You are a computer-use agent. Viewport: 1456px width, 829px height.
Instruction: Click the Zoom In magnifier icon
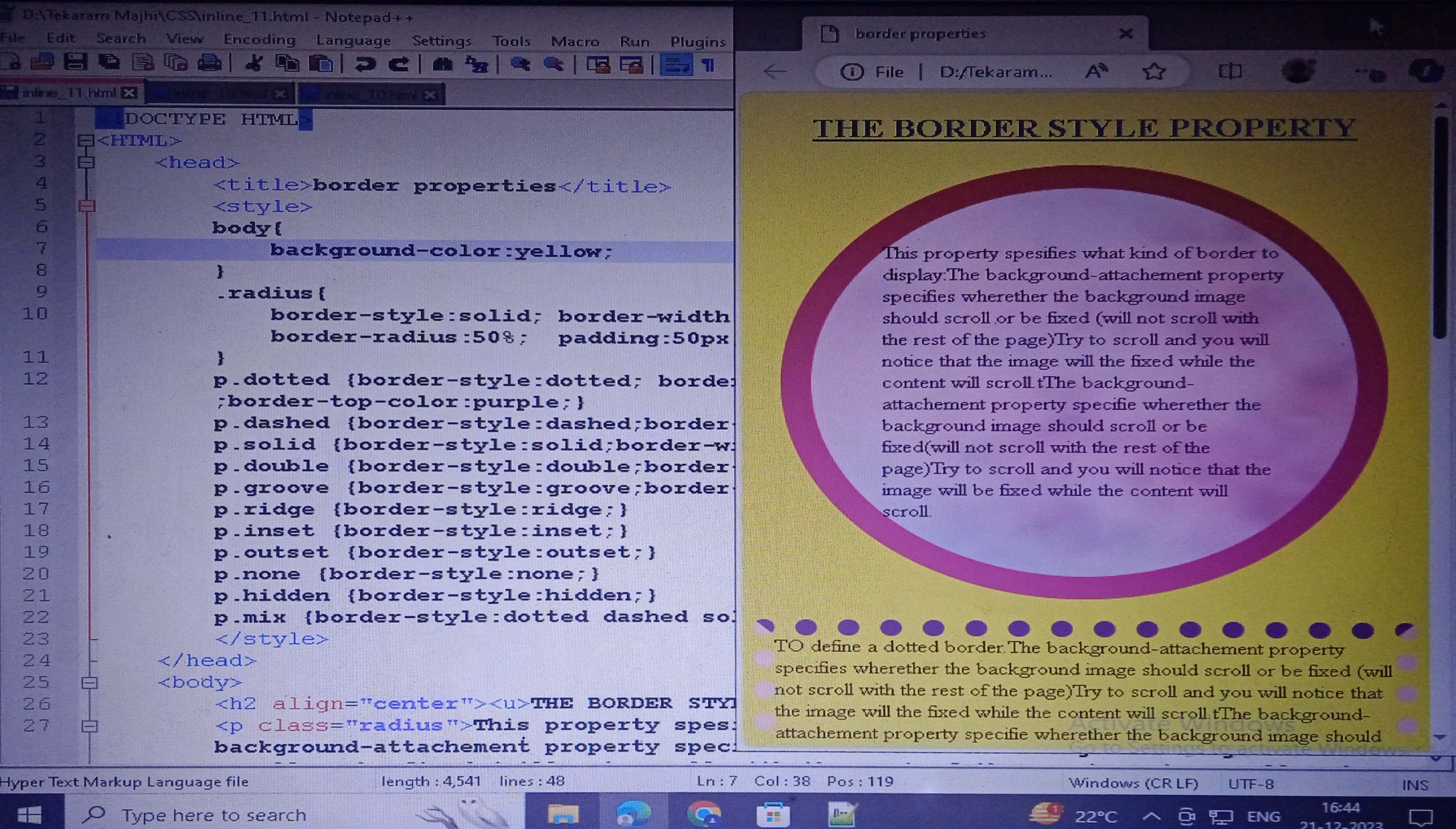tap(520, 64)
